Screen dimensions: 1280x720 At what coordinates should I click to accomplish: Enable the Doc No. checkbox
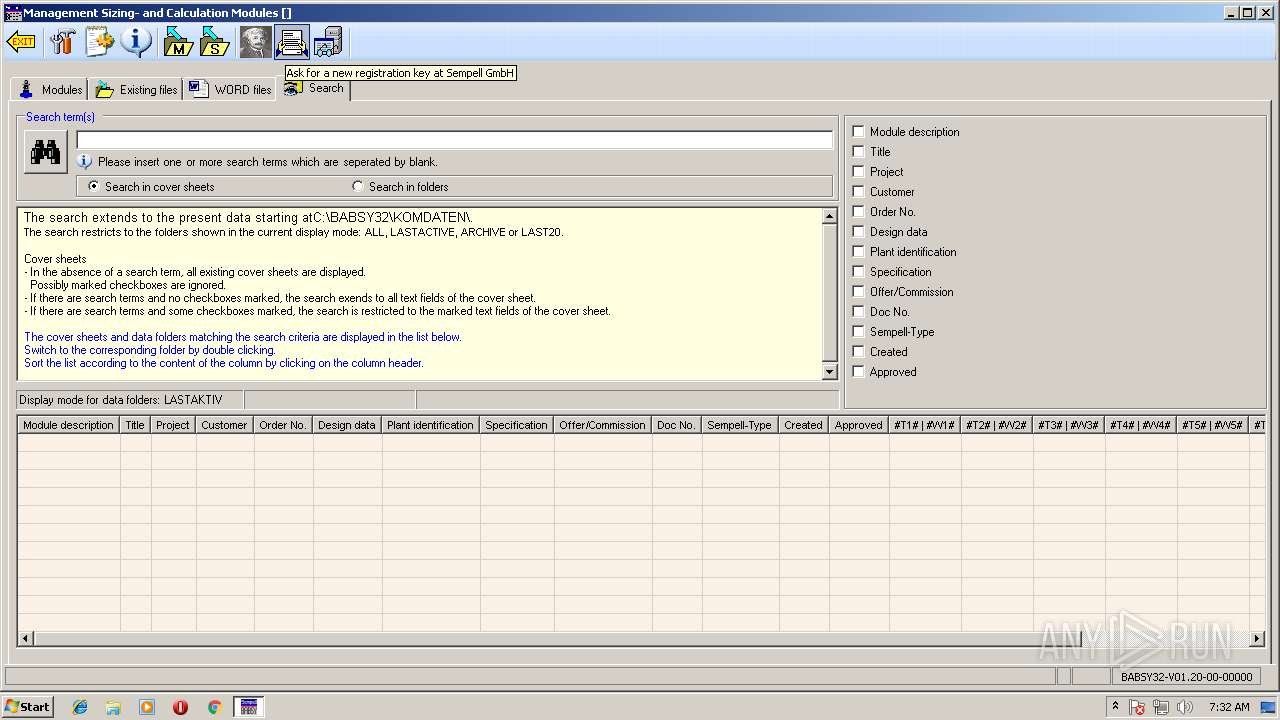[x=858, y=311]
